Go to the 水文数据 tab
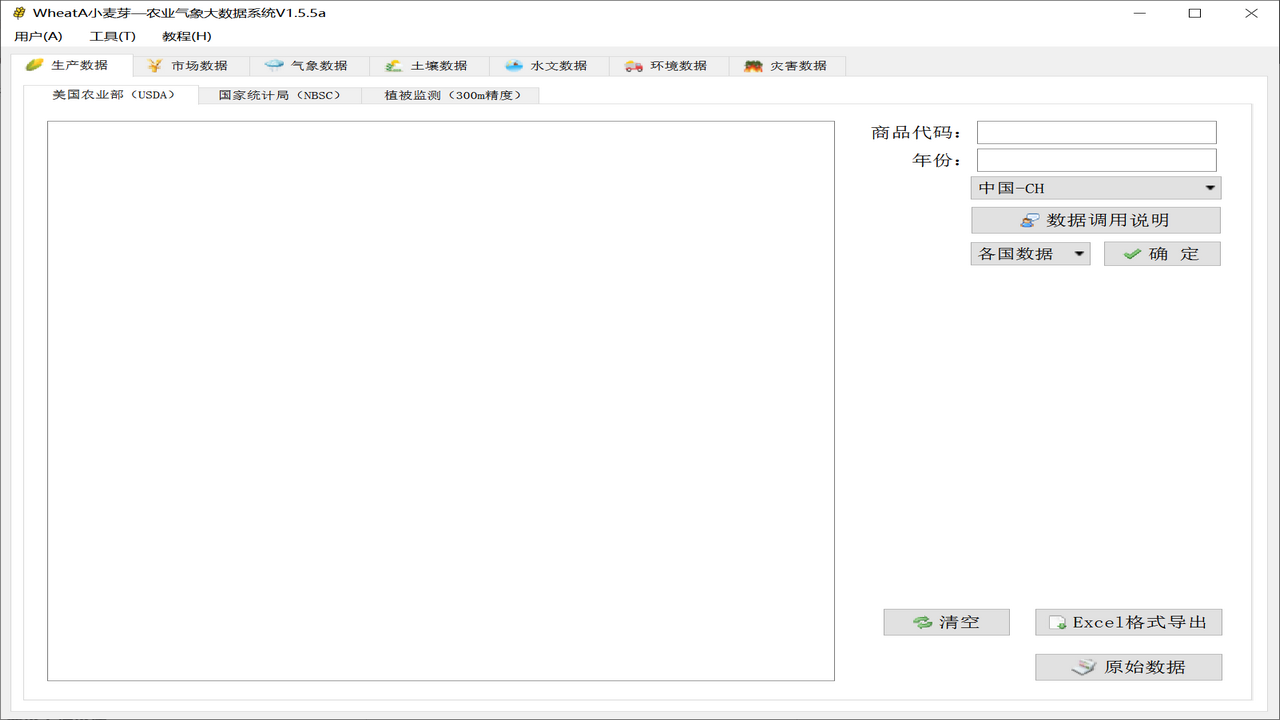This screenshot has width=1280, height=720. click(549, 66)
